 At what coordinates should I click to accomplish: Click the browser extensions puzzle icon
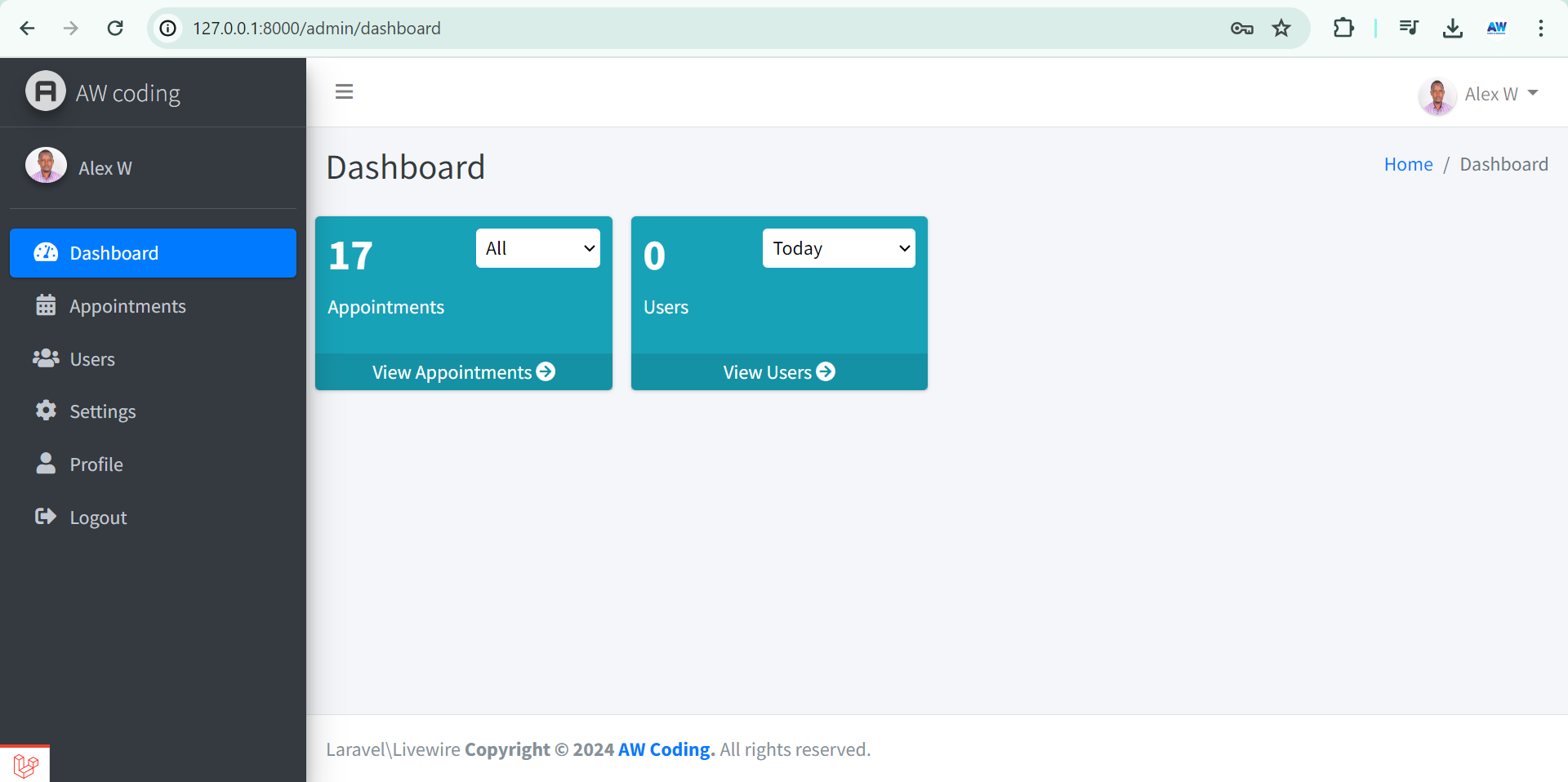tap(1343, 29)
